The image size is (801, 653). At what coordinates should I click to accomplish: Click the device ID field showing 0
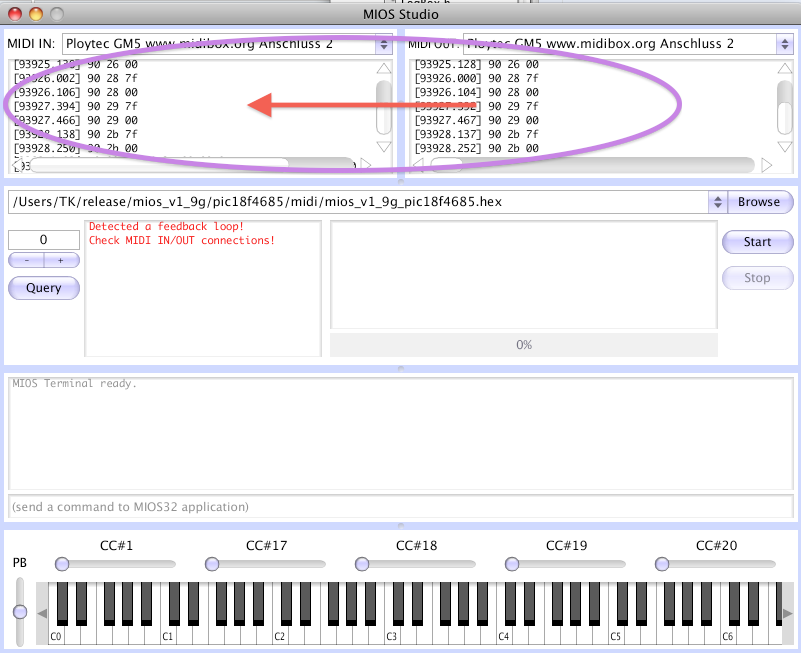pyautogui.click(x=44, y=240)
